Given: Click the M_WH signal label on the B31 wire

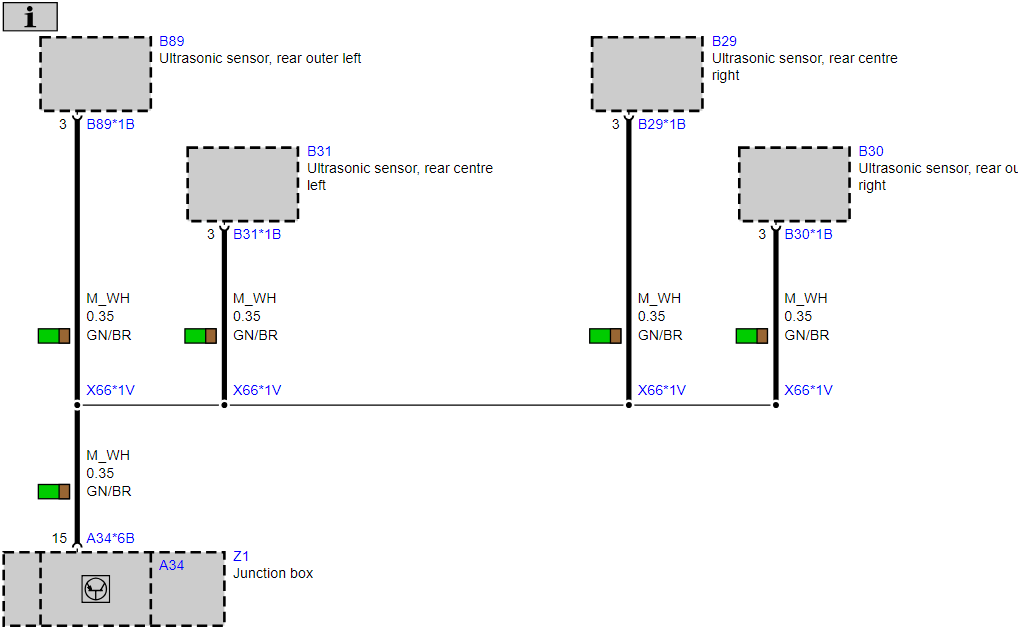Looking at the screenshot, I should tap(254, 299).
